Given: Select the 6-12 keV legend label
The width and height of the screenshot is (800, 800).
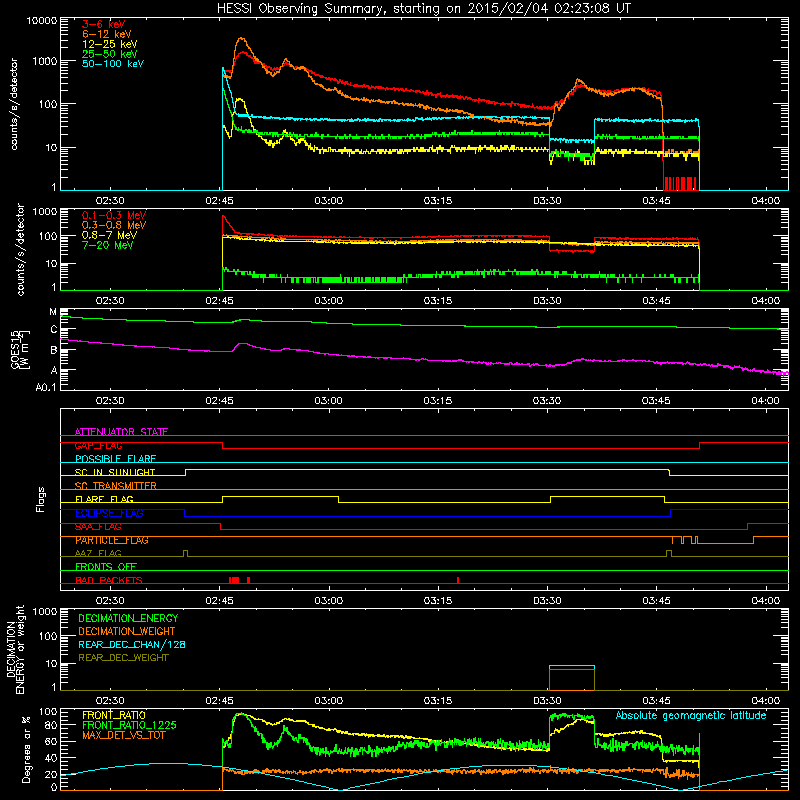Looking at the screenshot, I should pos(107,34).
